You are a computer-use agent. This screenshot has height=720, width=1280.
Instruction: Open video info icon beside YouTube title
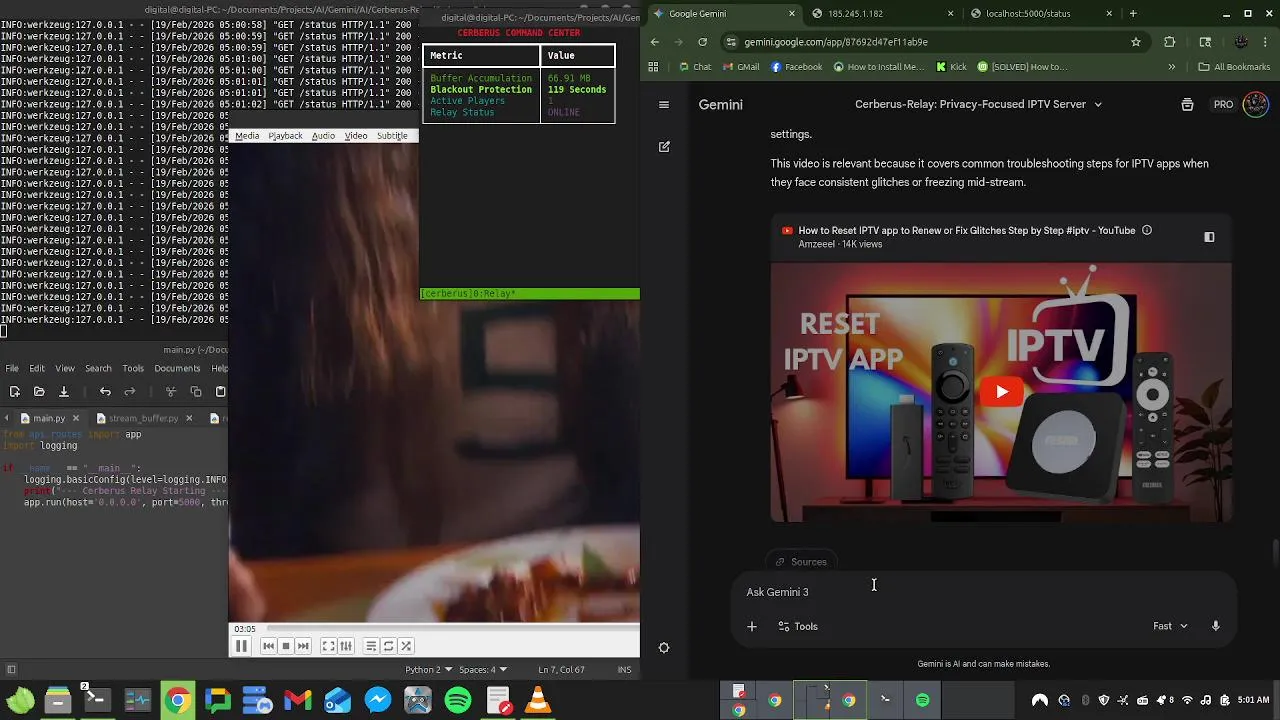[1147, 230]
